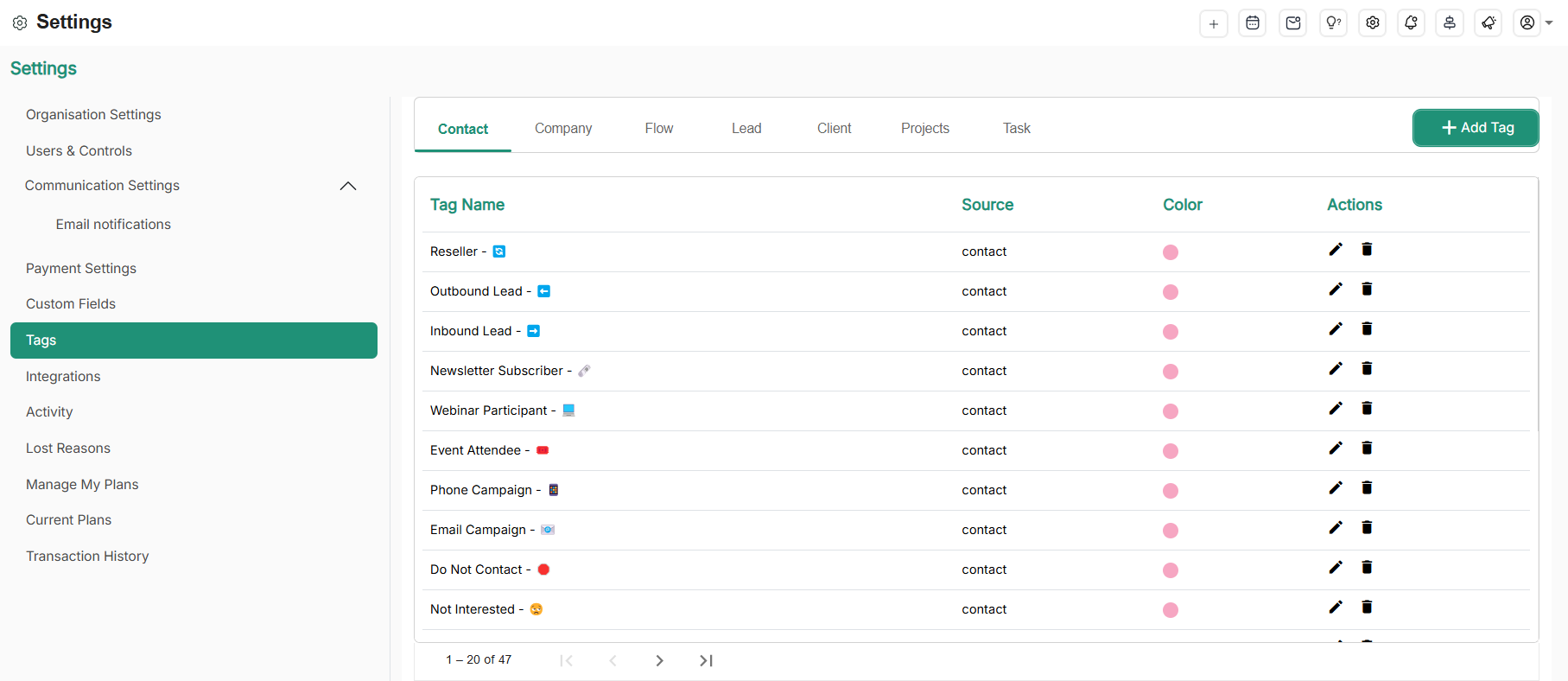Edit the Reseller tag with pencil icon
This screenshot has height=681, width=1568.
[x=1336, y=250]
